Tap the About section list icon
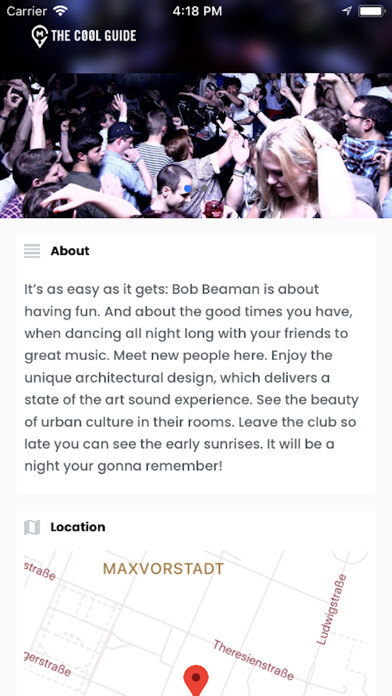This screenshot has width=392, height=696. click(32, 251)
